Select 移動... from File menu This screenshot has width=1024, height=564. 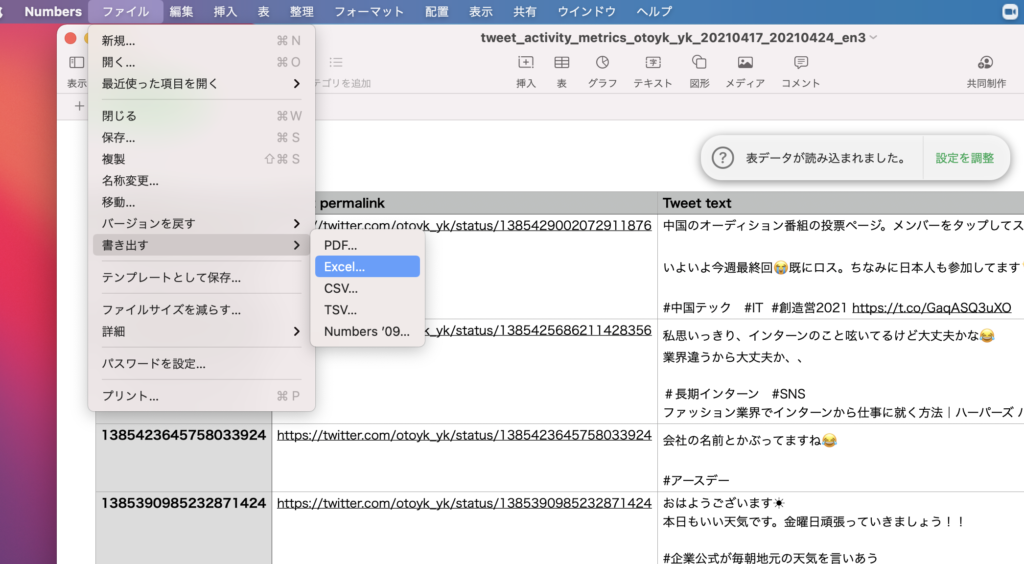pos(201,202)
